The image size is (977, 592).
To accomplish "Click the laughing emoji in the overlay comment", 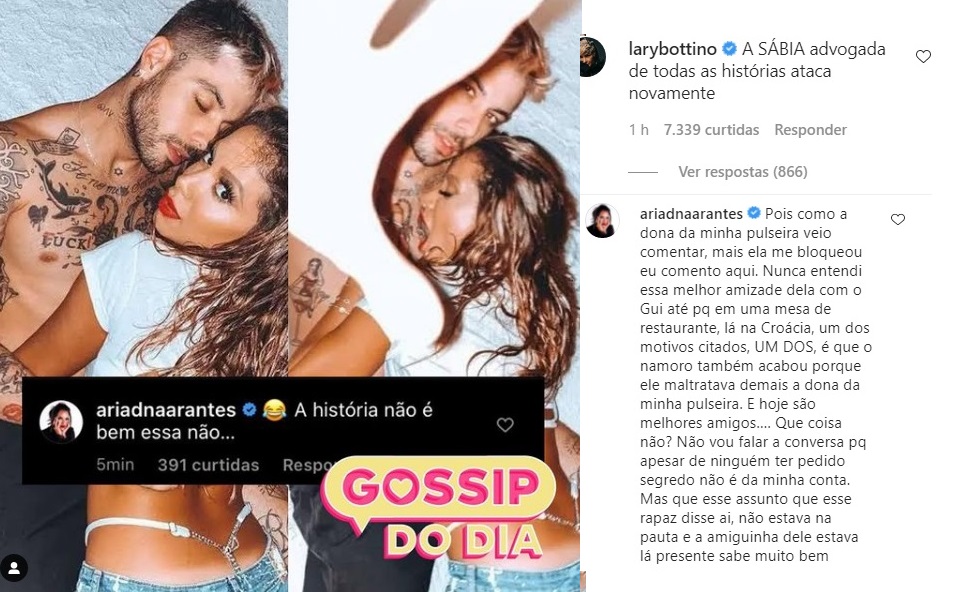I will (274, 410).
